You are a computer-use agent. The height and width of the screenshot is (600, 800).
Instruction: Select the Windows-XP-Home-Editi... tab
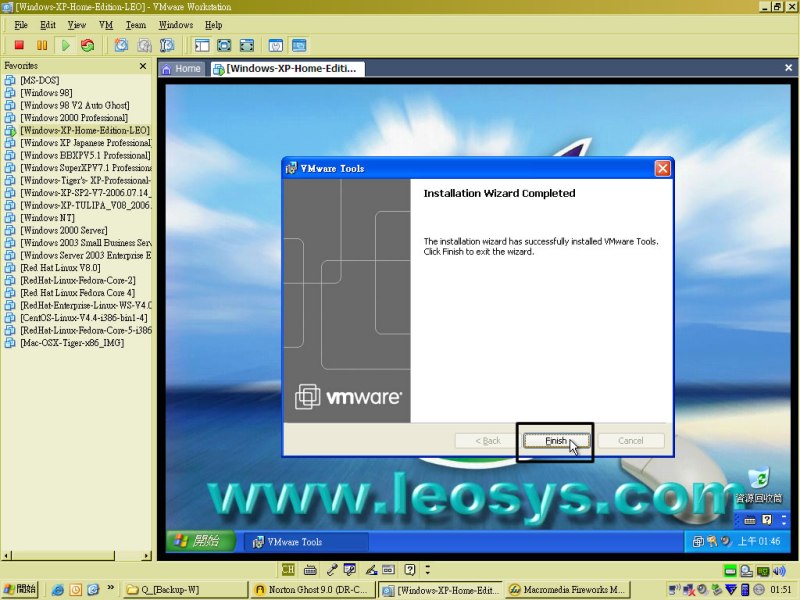coord(288,69)
